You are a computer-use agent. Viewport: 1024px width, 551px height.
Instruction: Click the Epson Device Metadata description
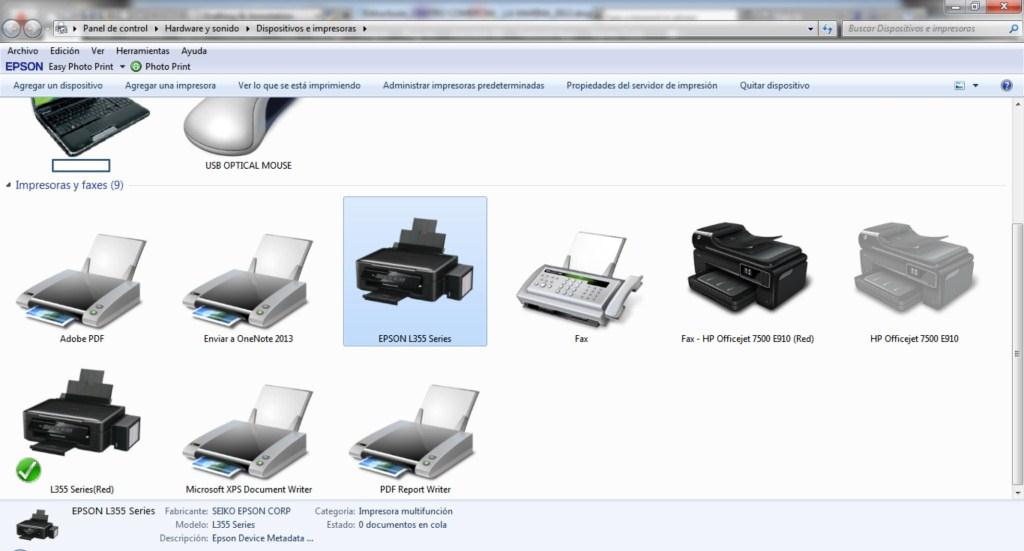263,539
